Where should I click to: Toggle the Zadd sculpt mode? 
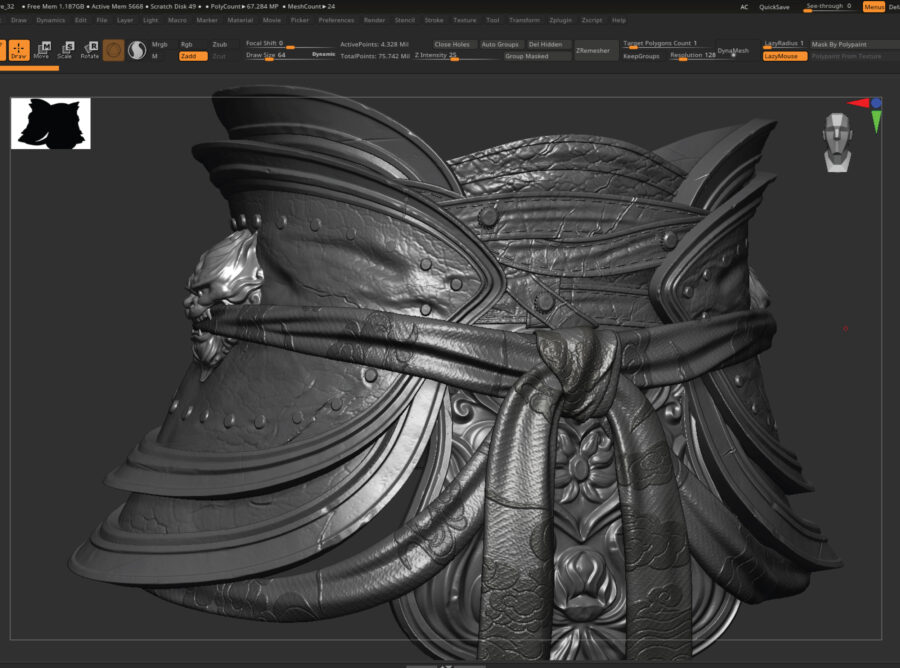[193, 56]
